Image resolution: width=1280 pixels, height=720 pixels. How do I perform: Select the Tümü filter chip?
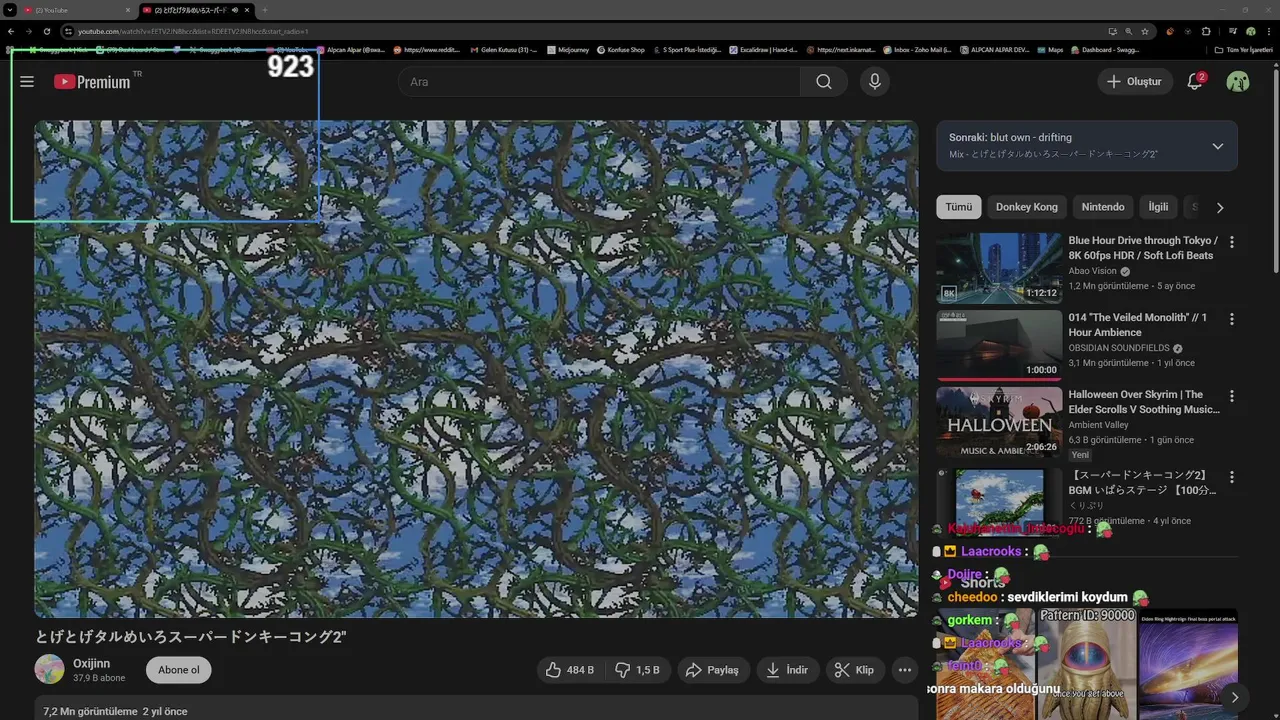tap(959, 207)
